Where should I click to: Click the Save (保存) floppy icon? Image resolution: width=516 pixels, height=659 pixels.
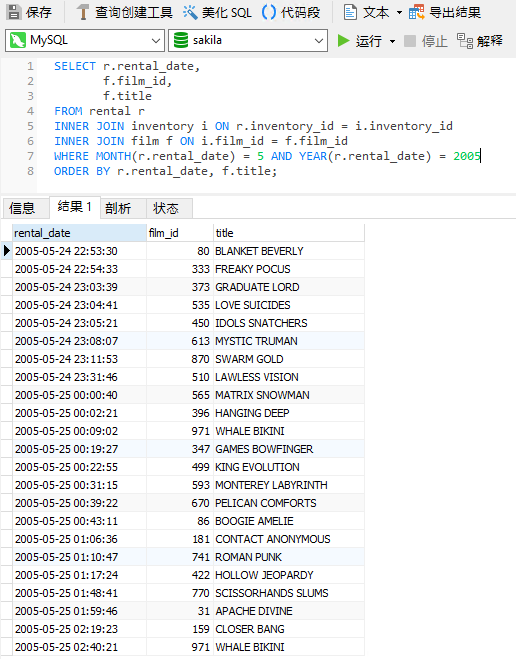[14, 12]
